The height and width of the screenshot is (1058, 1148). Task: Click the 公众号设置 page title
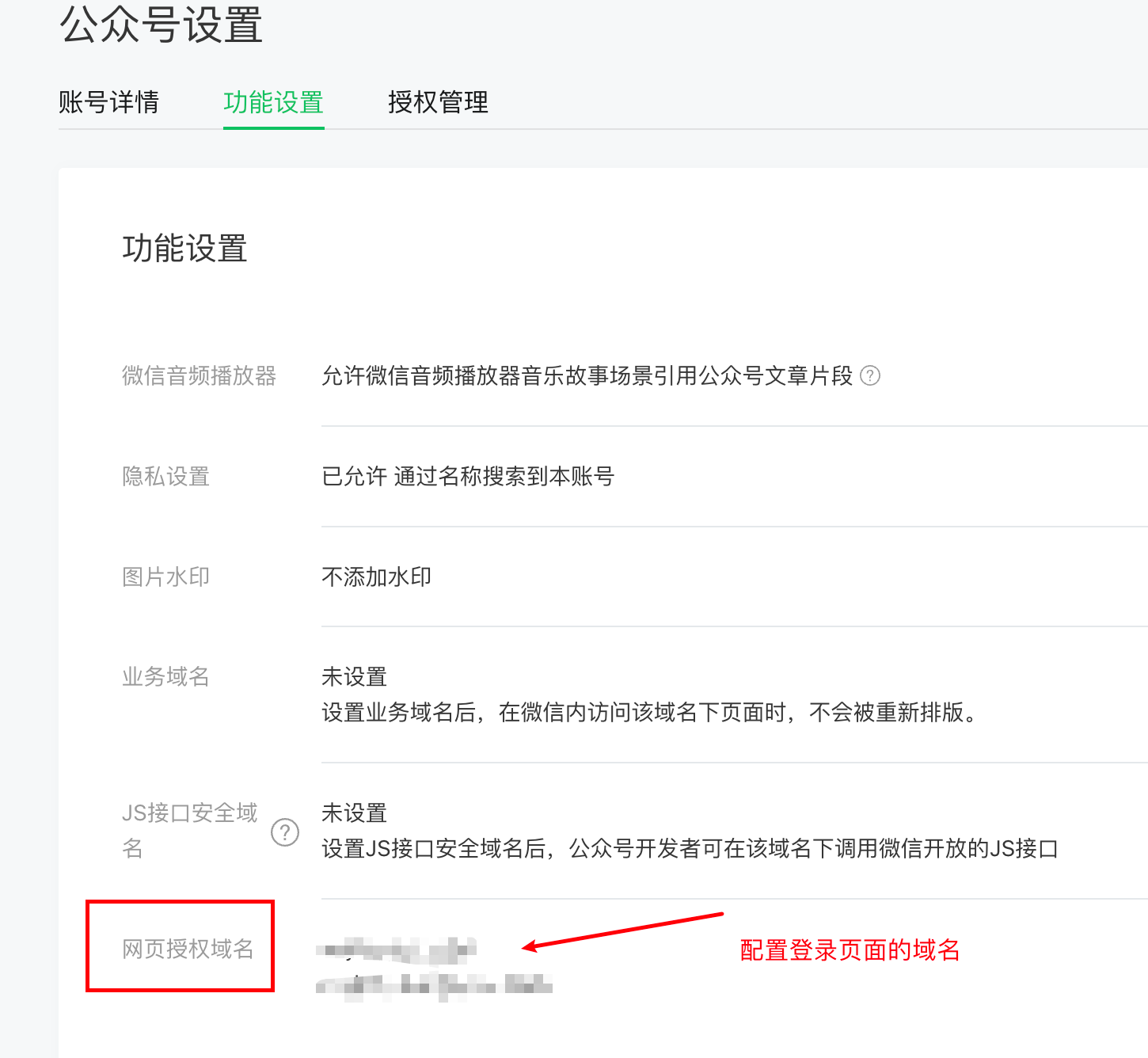click(161, 25)
